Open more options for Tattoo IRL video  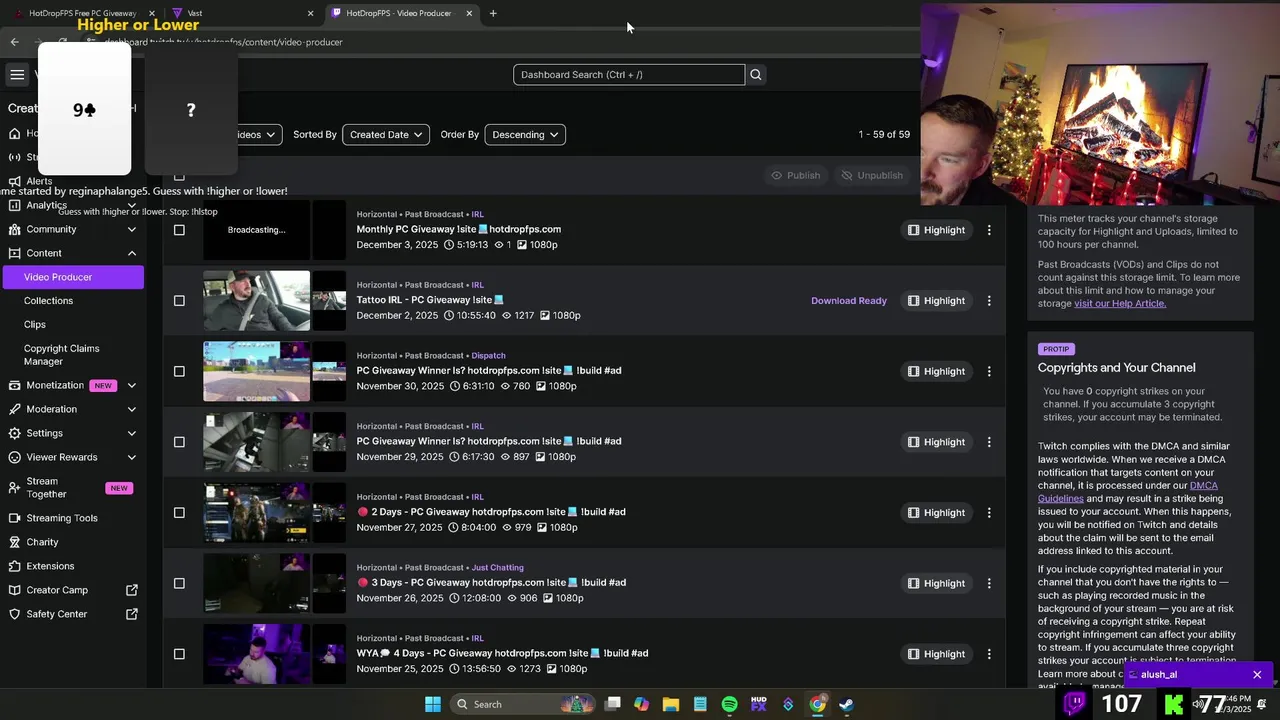989,300
